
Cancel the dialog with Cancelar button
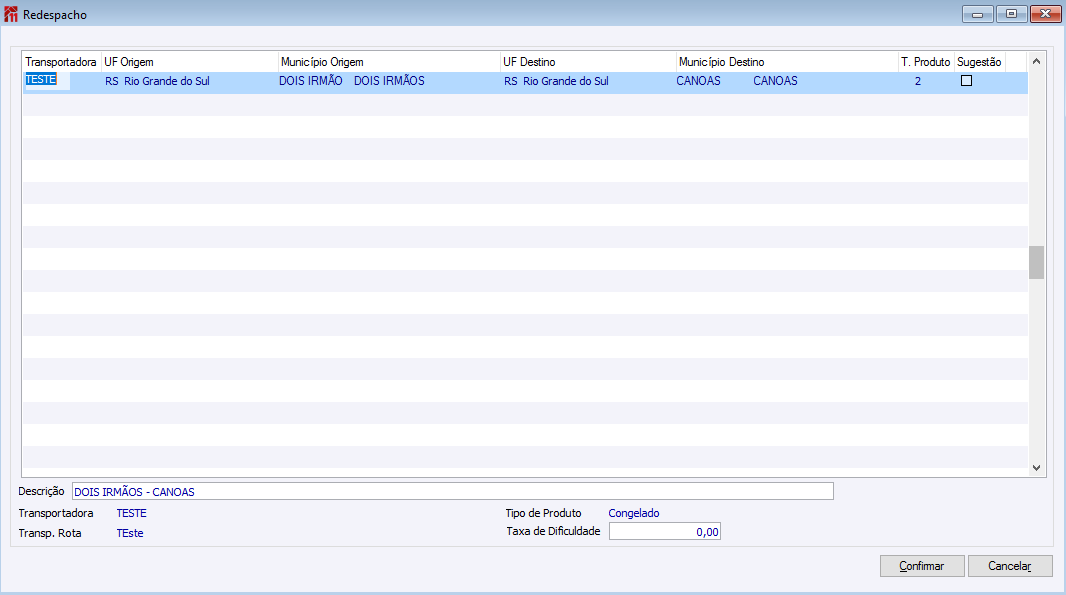(1010, 566)
